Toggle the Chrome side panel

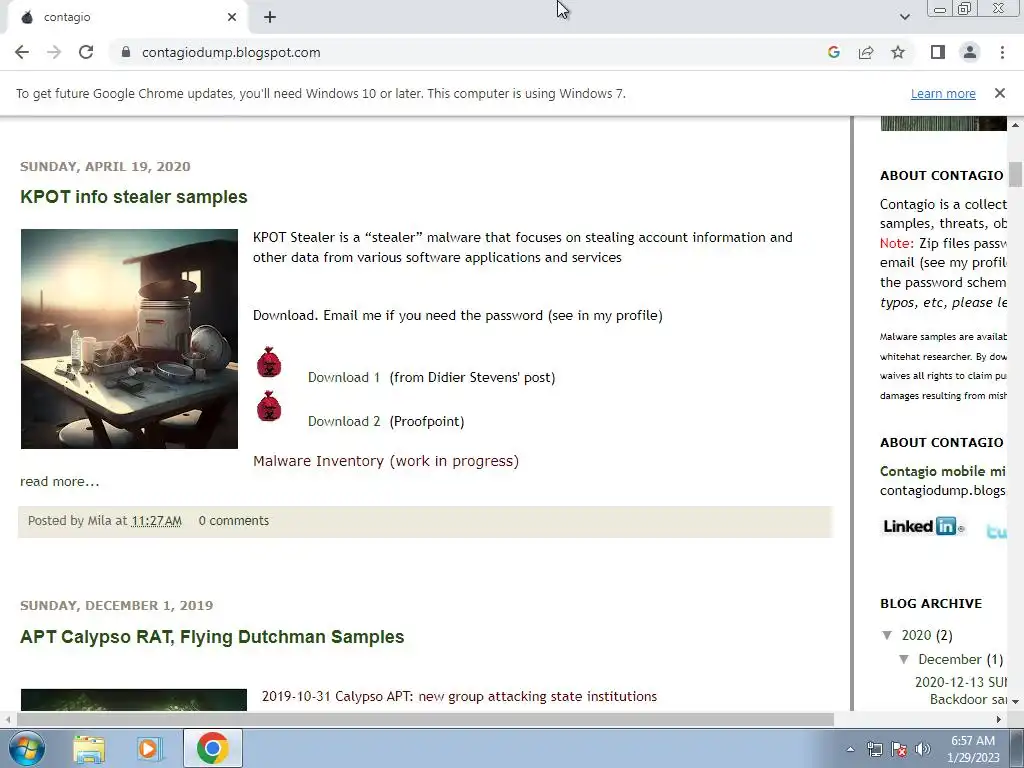[938, 52]
